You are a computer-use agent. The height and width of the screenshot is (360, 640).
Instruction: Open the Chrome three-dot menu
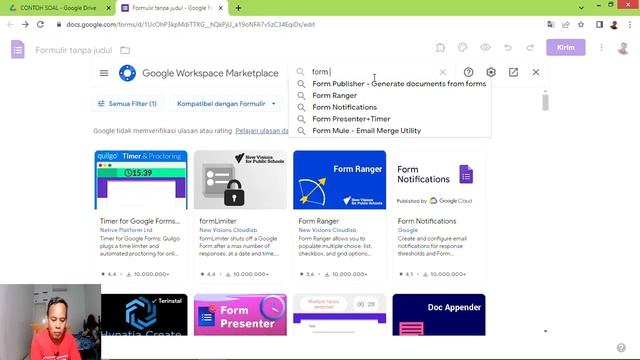pos(630,24)
